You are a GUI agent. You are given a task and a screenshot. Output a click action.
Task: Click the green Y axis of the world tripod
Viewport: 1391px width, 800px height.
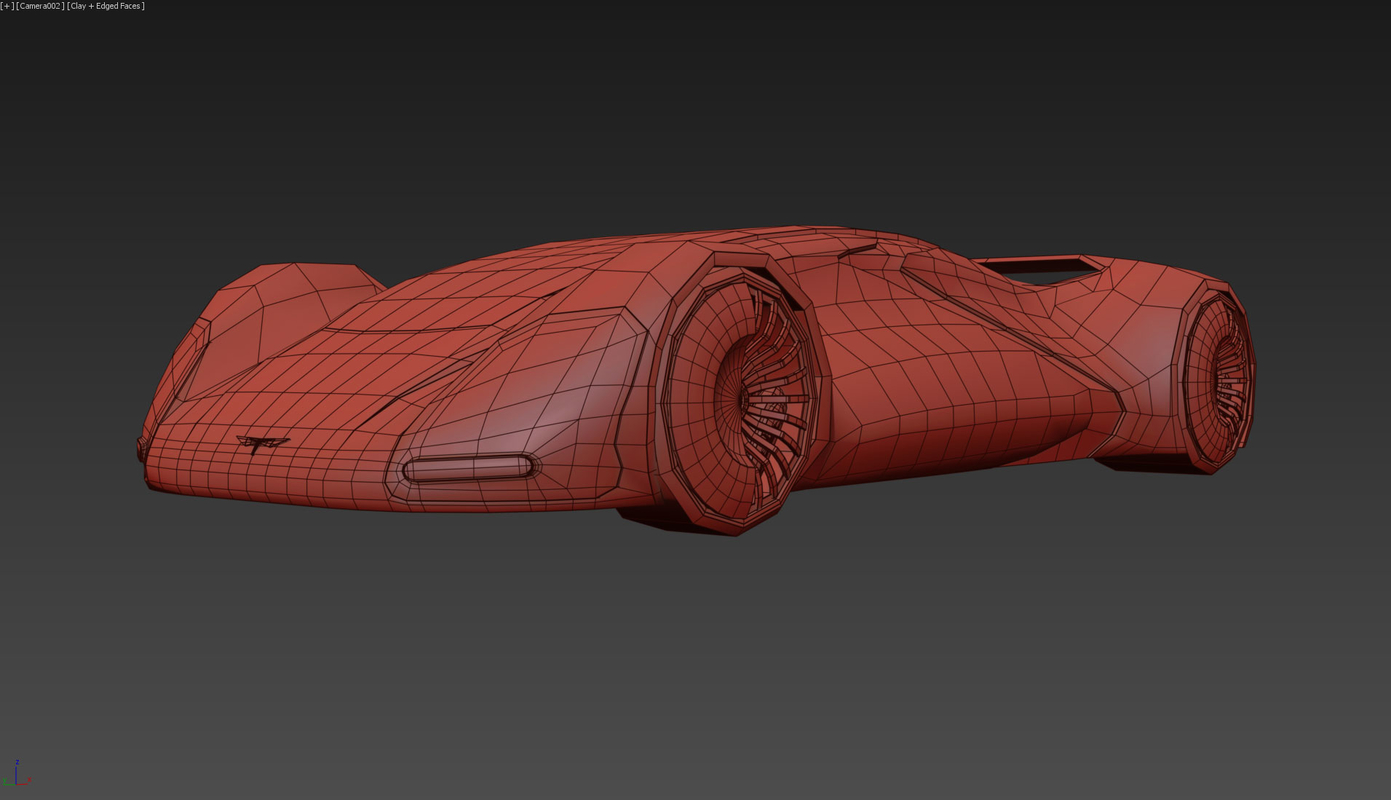point(8,784)
